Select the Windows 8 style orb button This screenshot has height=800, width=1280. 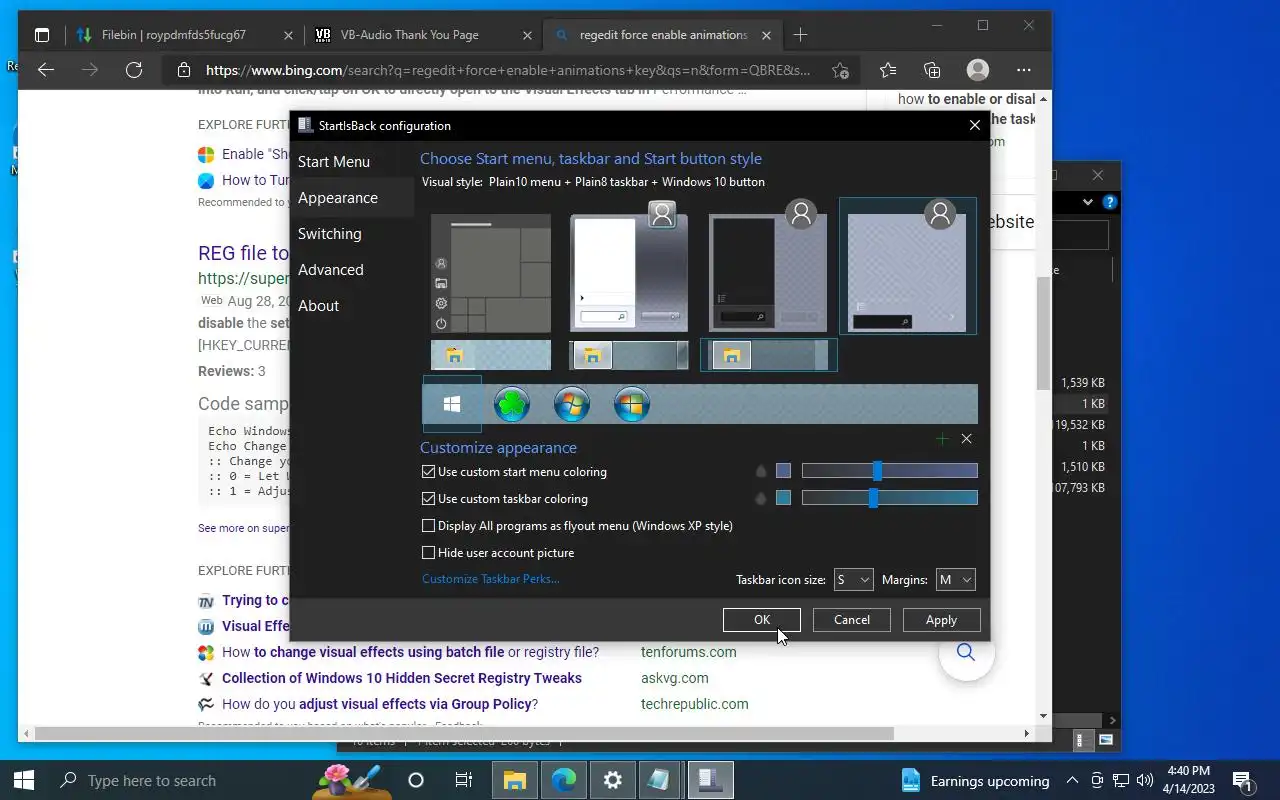(632, 404)
